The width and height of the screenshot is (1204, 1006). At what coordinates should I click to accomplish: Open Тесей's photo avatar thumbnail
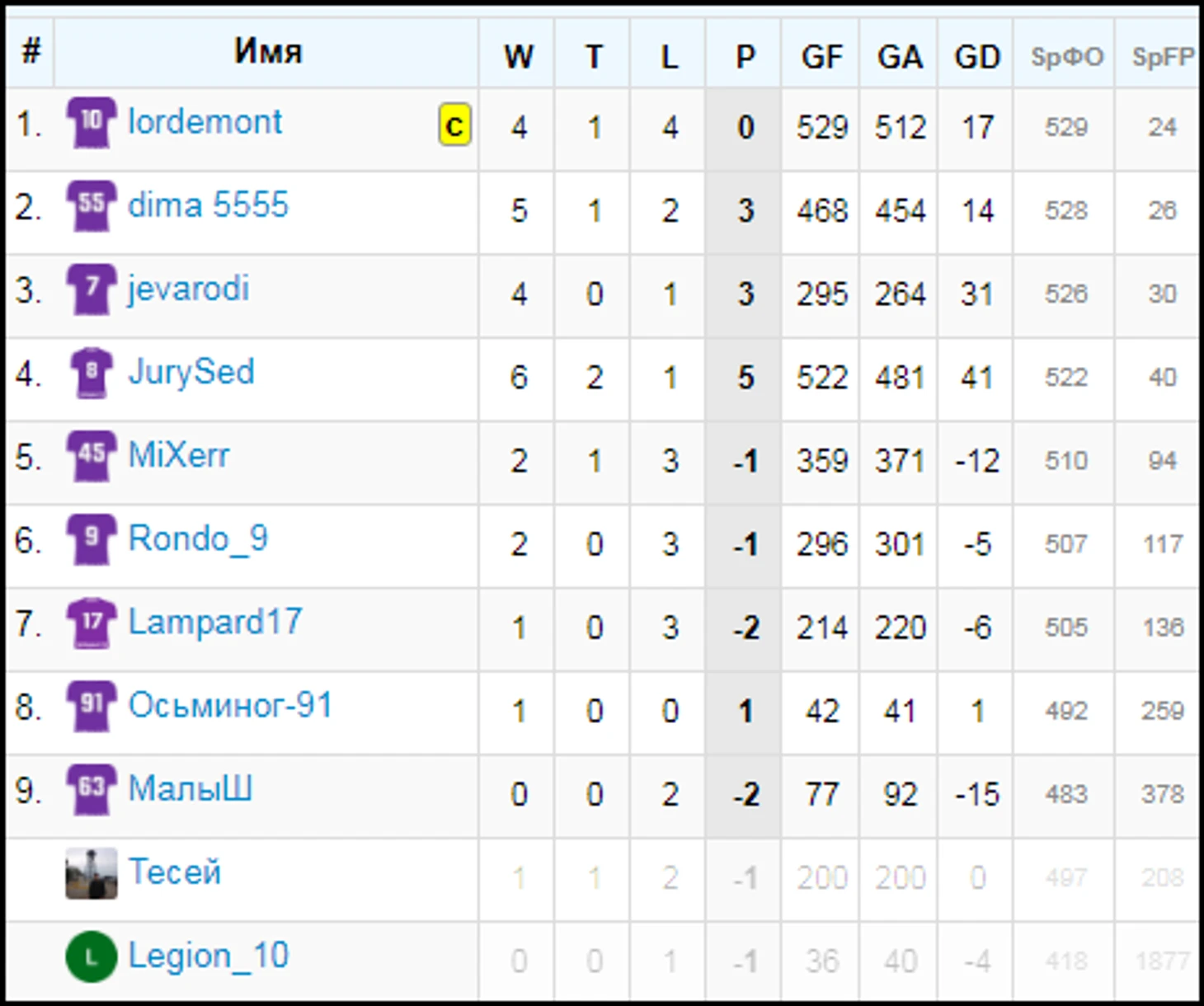91,873
